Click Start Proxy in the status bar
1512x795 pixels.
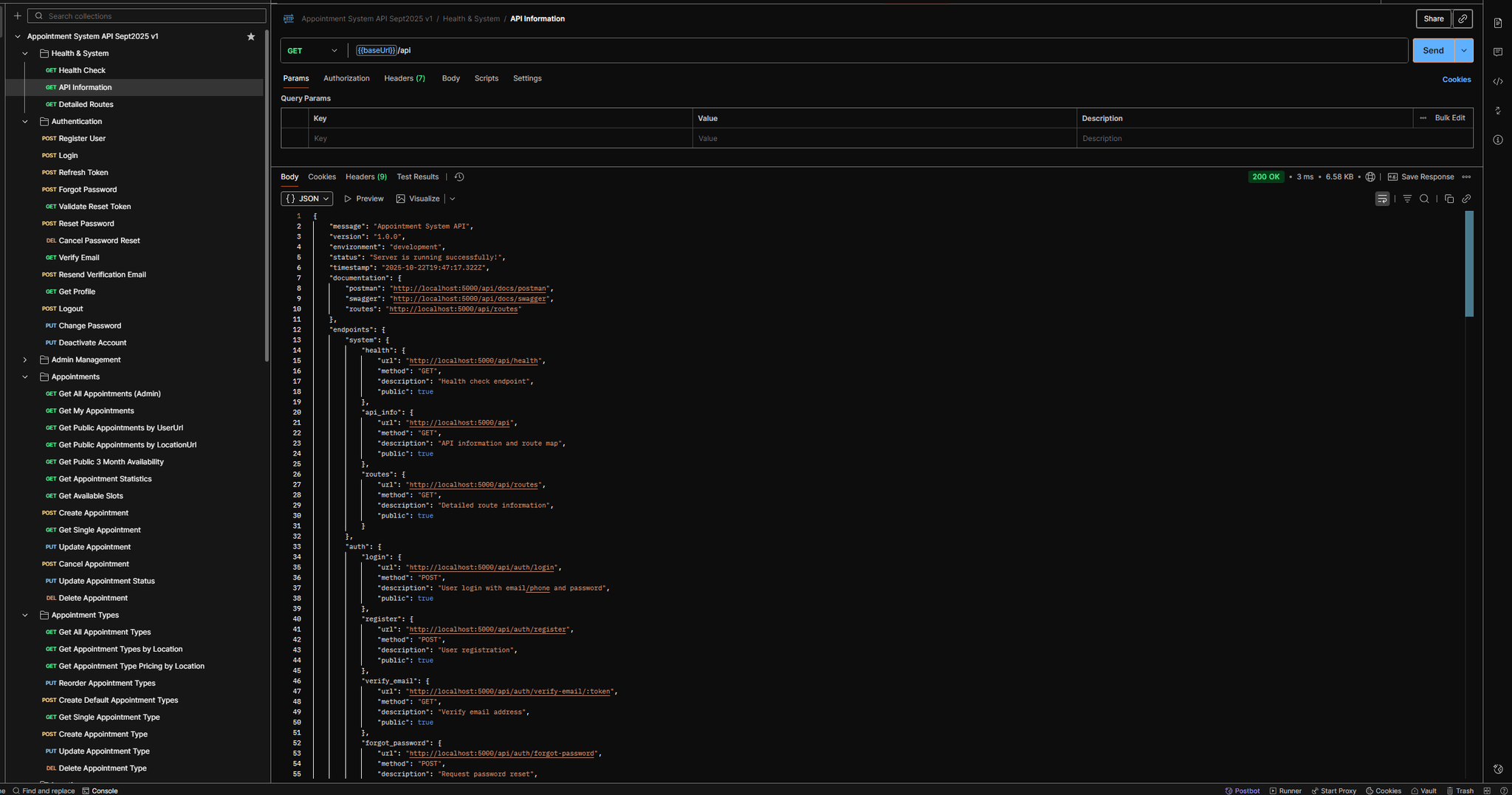(1333, 791)
